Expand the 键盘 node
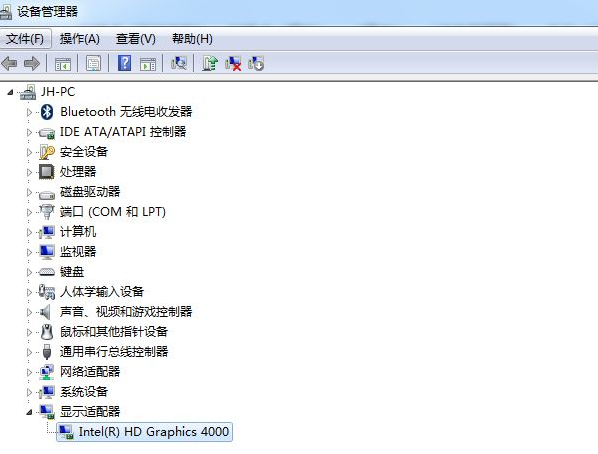 tap(29, 272)
